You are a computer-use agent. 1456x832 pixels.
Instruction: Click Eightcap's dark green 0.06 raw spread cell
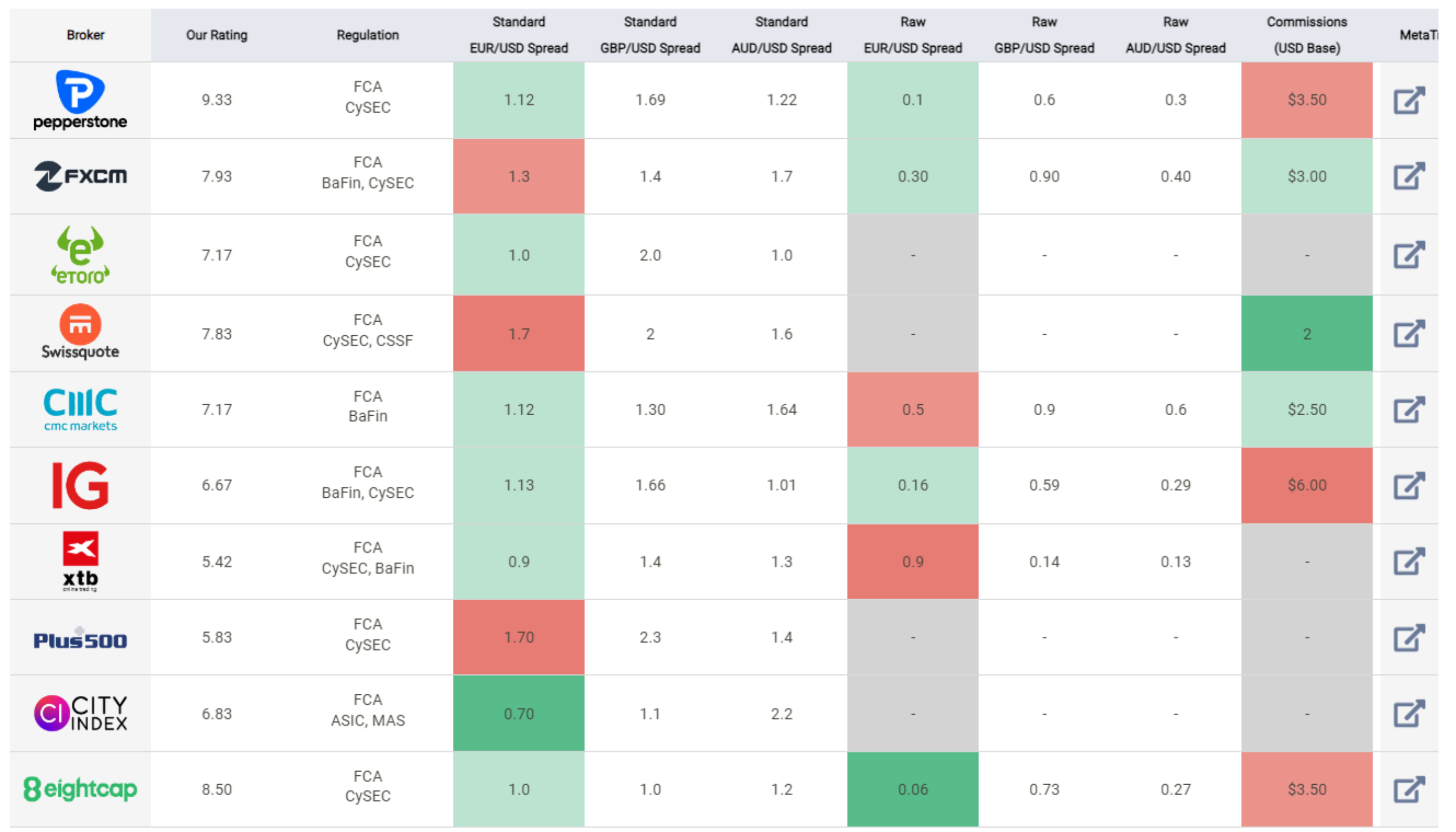point(912,789)
